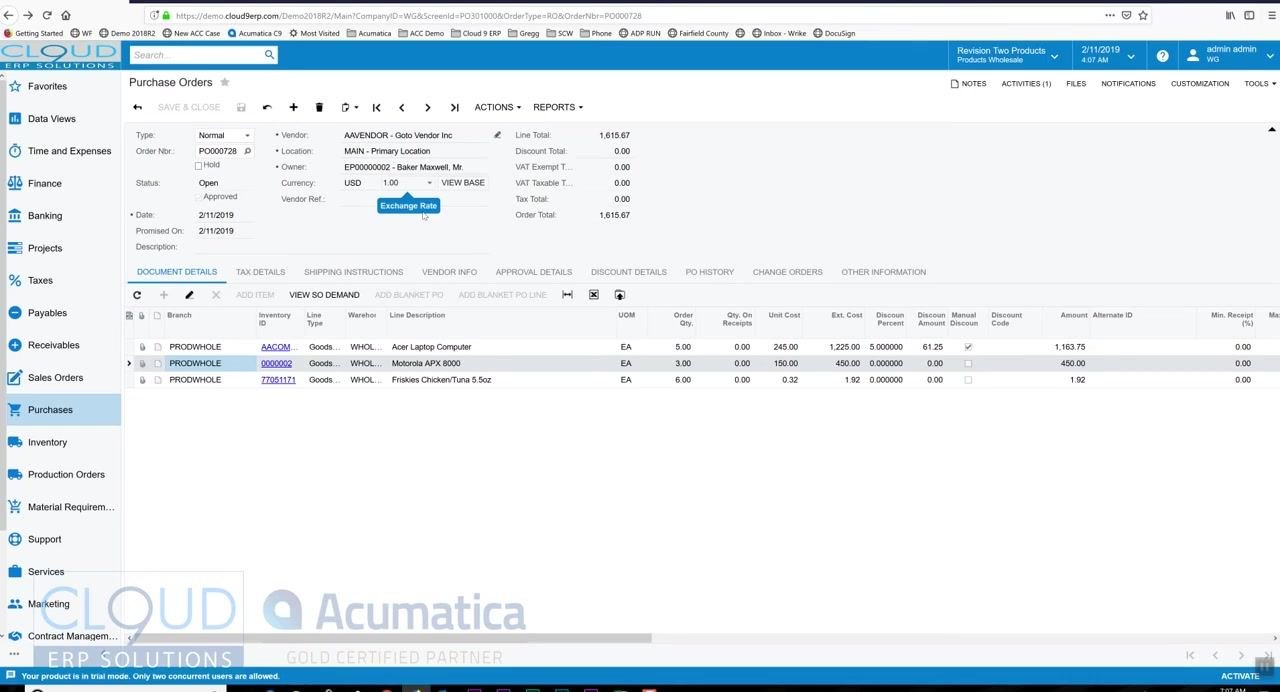This screenshot has width=1280, height=692.
Task: Open the Support module
Action: (44, 539)
